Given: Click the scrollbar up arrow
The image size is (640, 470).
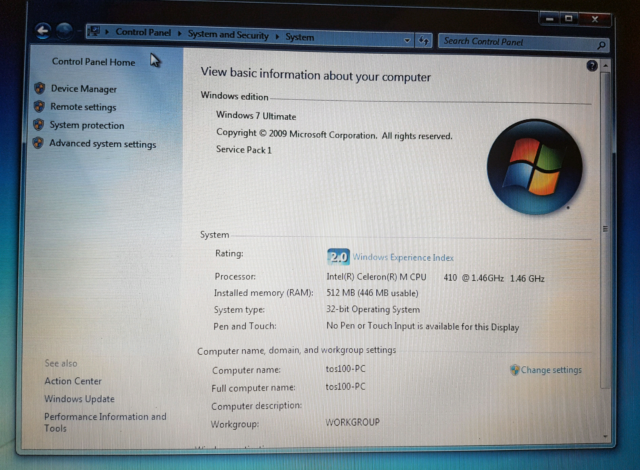Looking at the screenshot, I should pos(606,65).
